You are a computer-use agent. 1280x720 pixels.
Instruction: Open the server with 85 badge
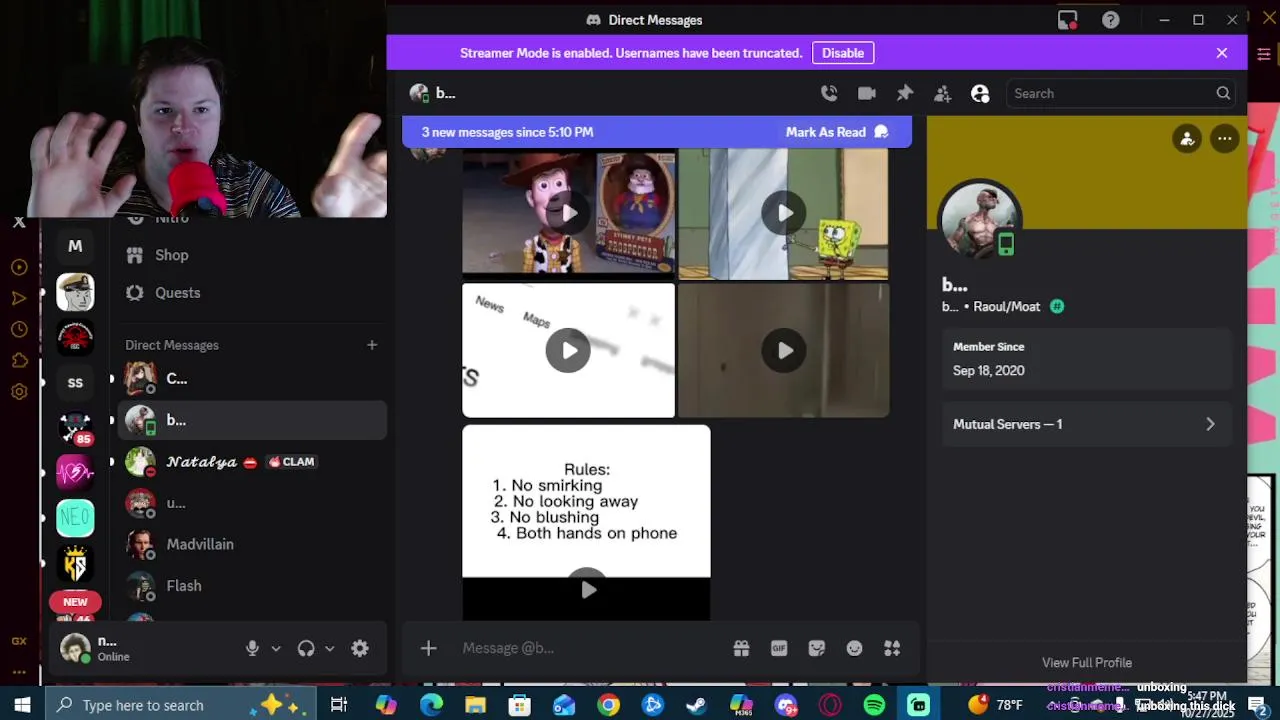75,429
